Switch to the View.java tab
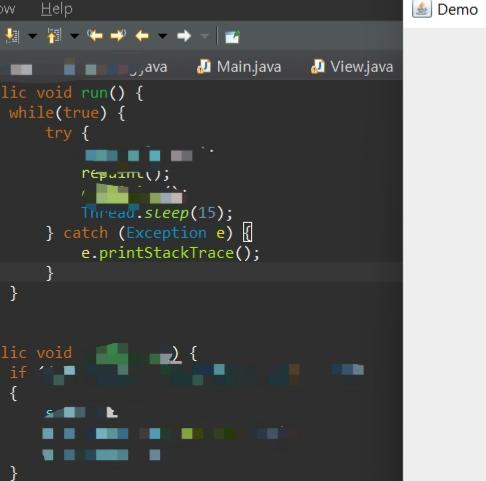Viewport: 486px width, 481px height. tap(352, 66)
